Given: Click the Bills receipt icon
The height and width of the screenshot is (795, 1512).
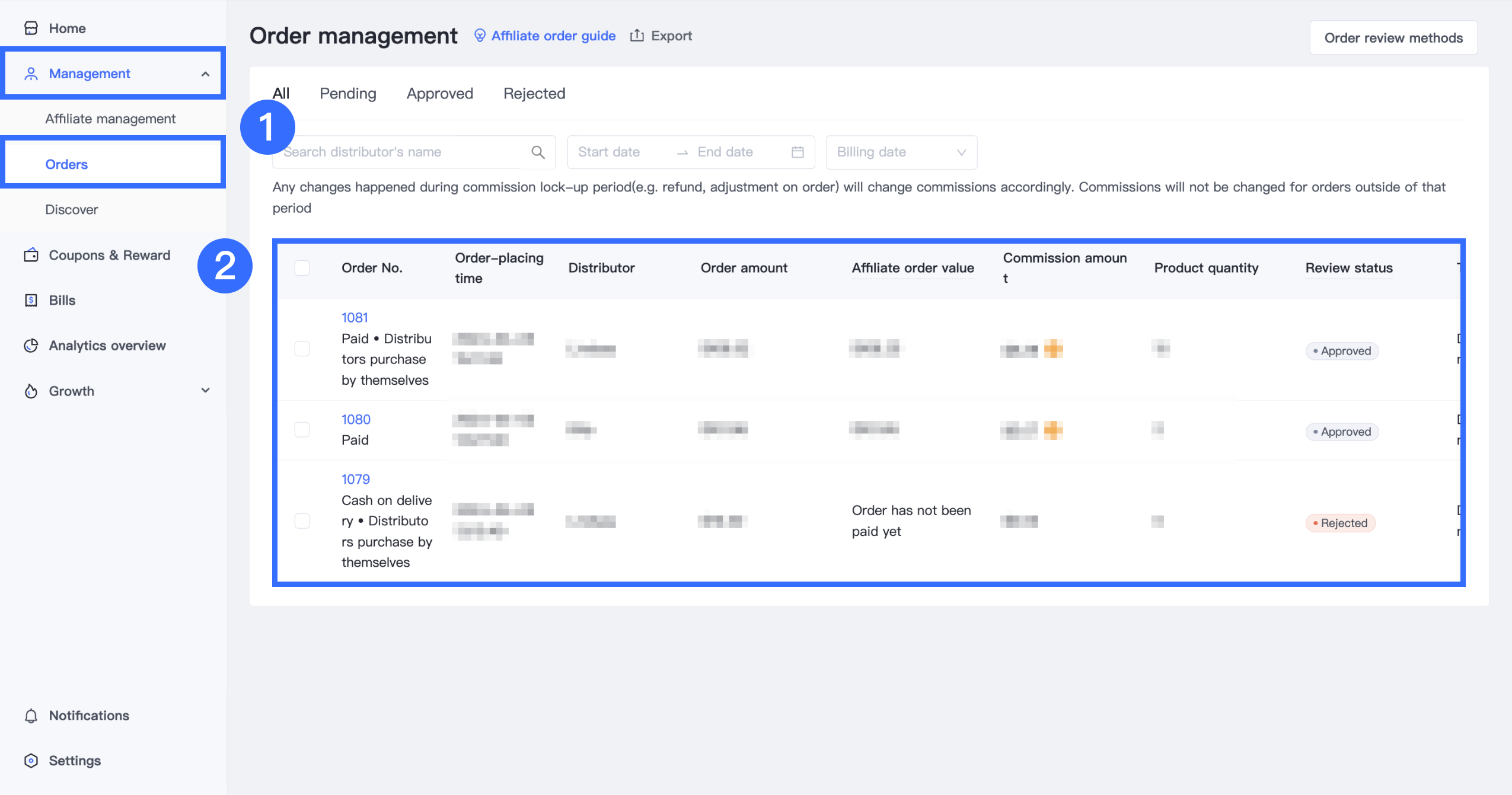Looking at the screenshot, I should [x=31, y=301].
